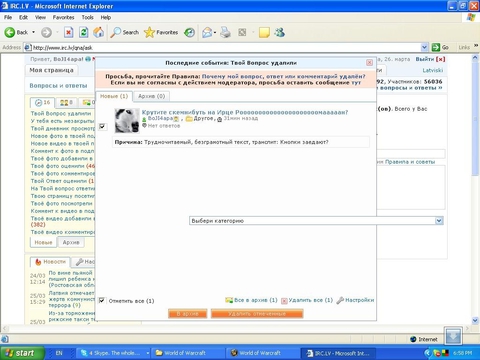This screenshot has width=480, height=360.
Task: Open Правила и советы link
Action: point(410,162)
